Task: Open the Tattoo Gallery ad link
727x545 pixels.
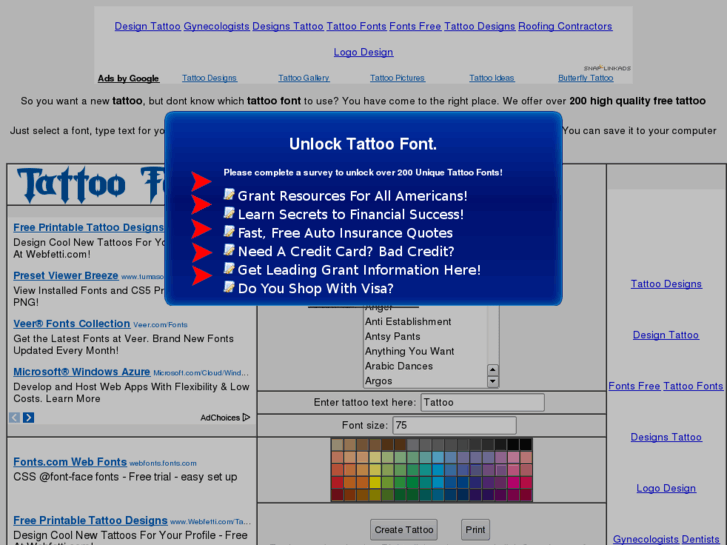Action: (304, 78)
